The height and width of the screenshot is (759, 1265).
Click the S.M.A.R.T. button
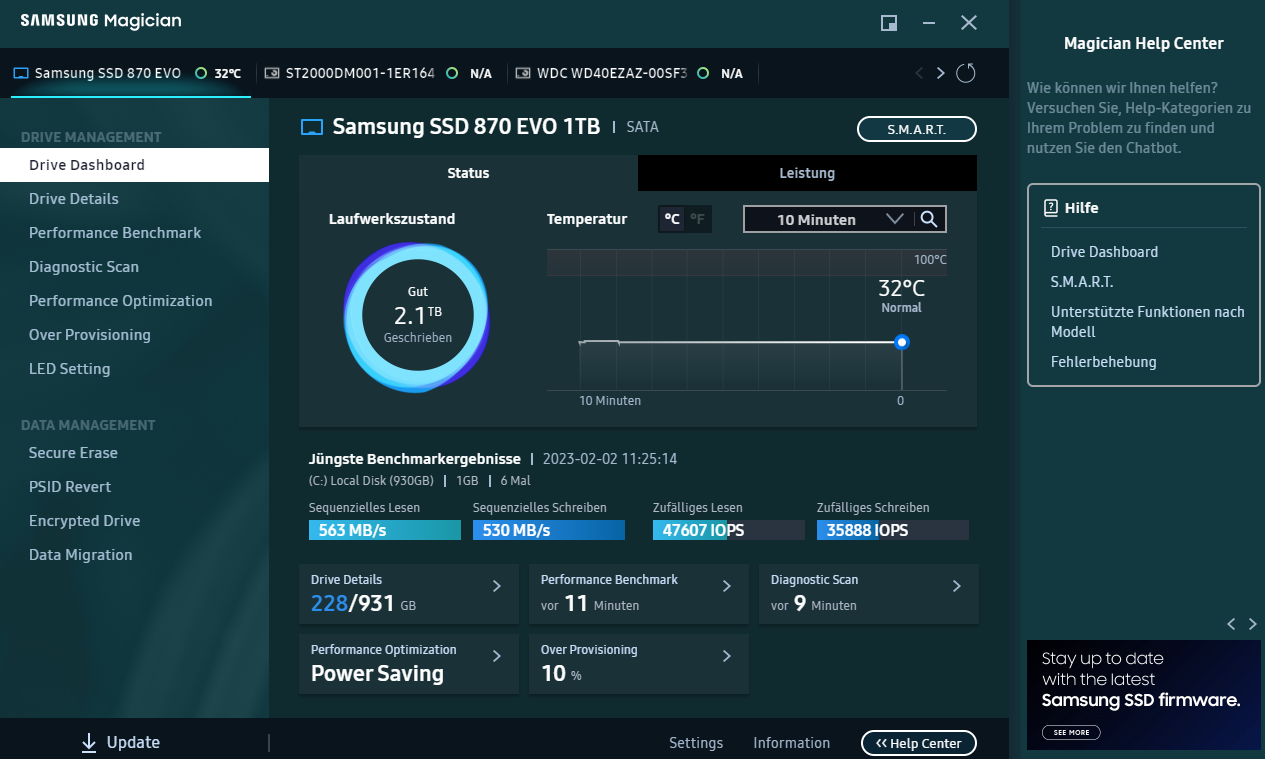[x=917, y=129]
